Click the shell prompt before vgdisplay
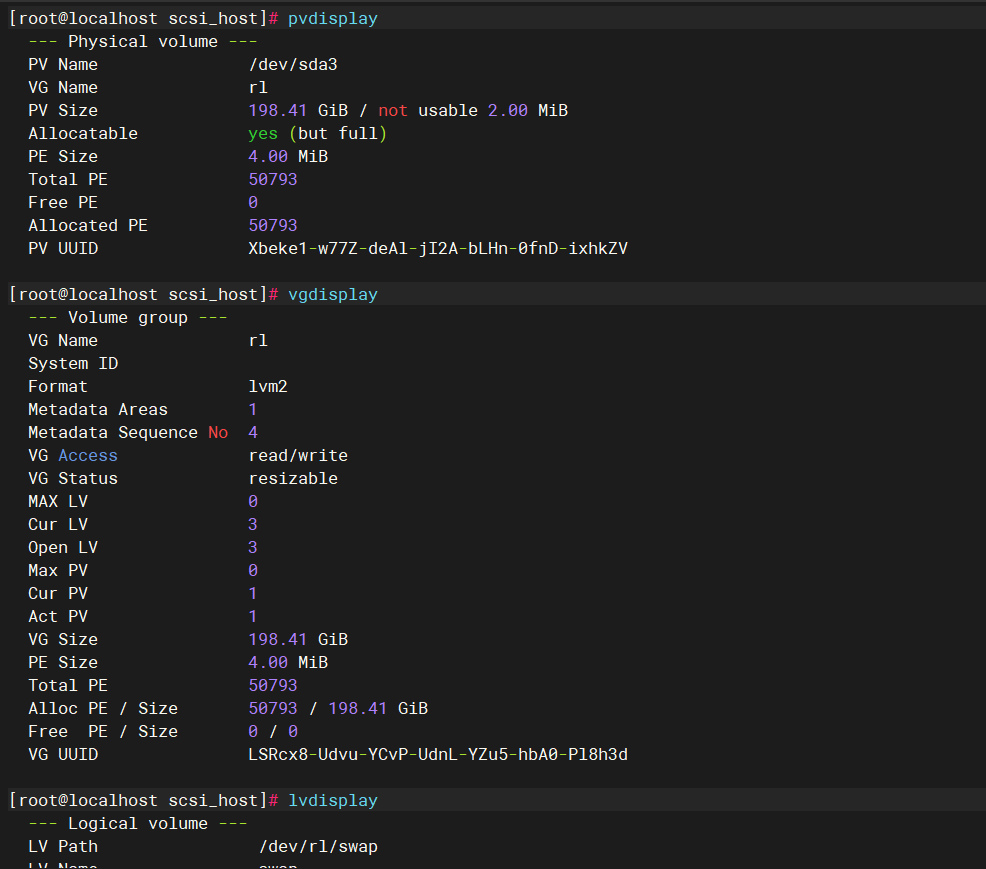Viewport: 986px width, 869px height. coord(143,295)
